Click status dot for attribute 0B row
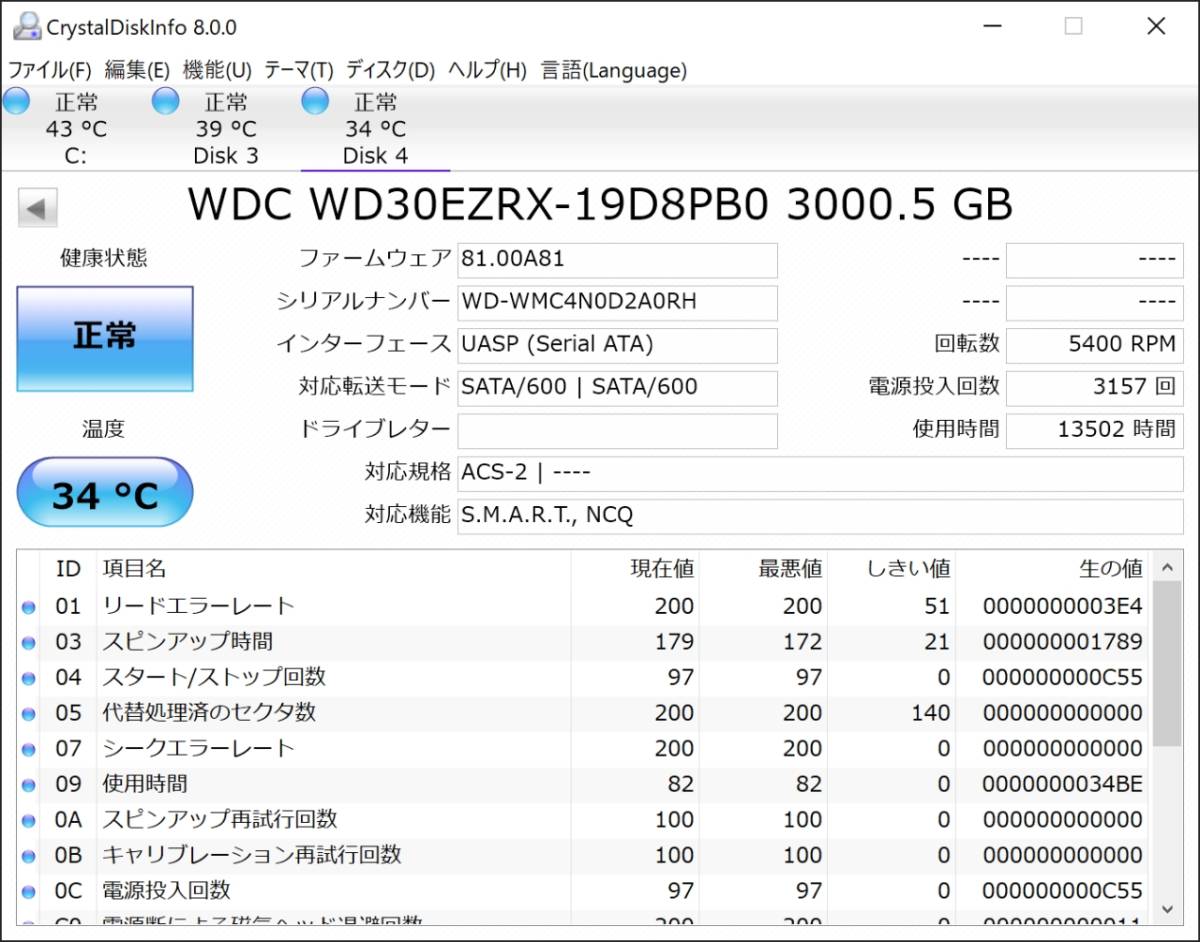The height and width of the screenshot is (942, 1200). click(28, 856)
